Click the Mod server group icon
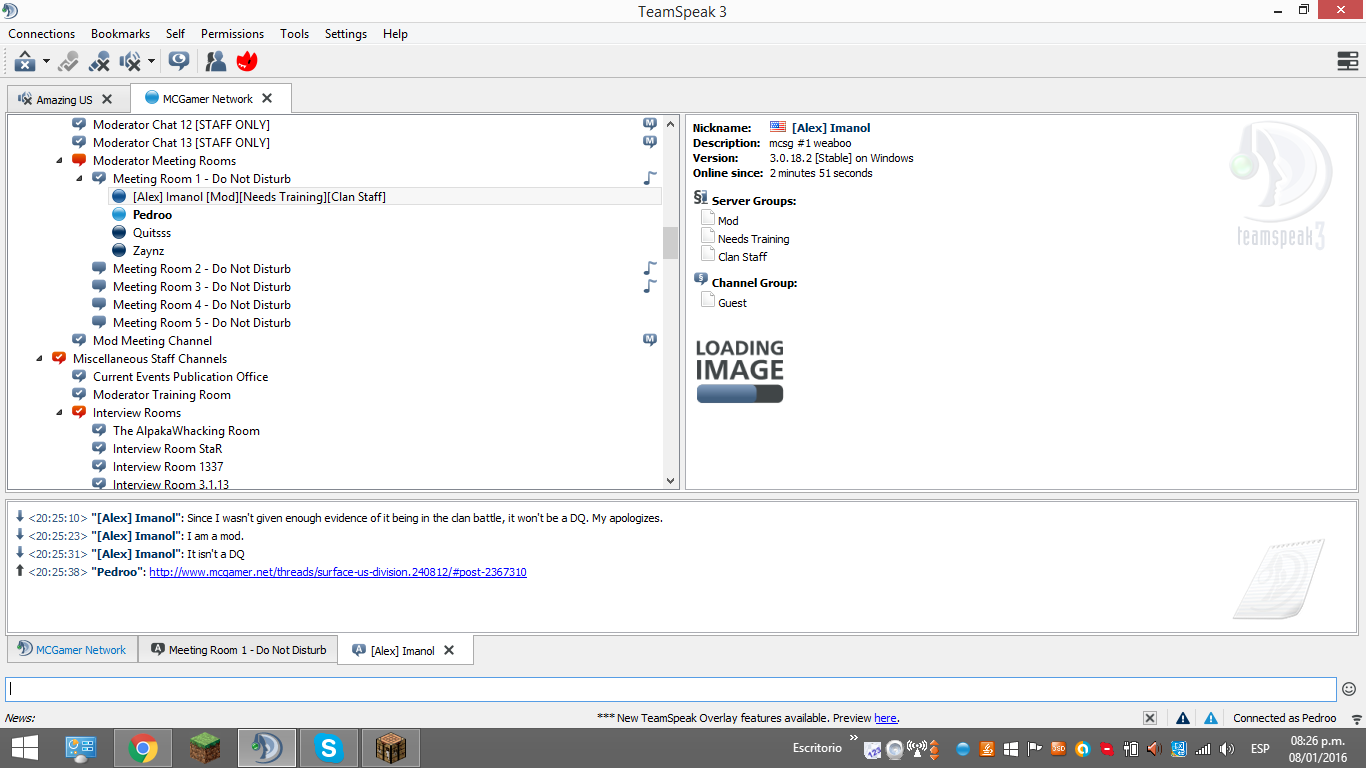Screen dimensions: 1366x768 tap(708, 220)
